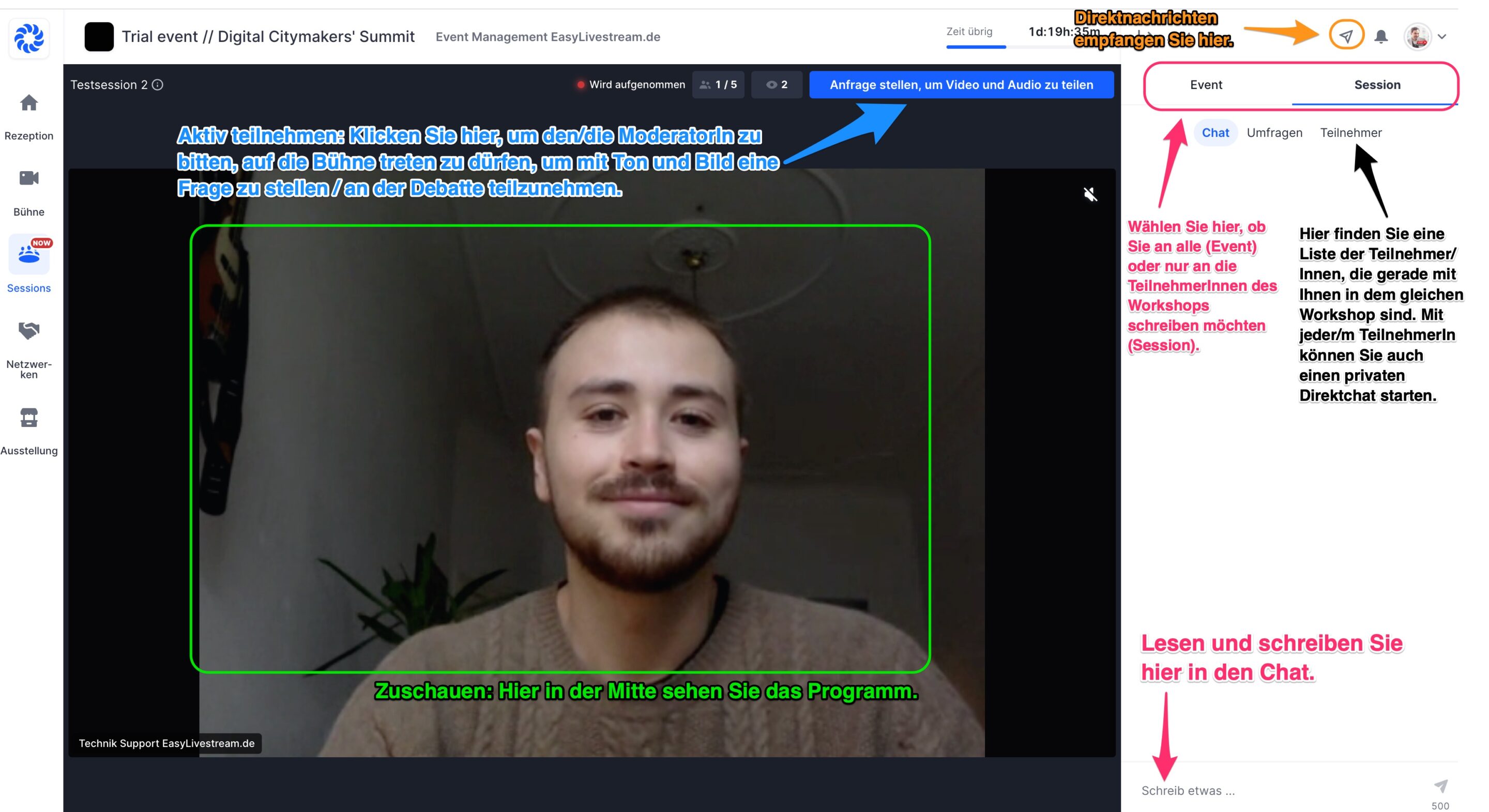Open the user profile avatar menu
The width and height of the screenshot is (1489, 812).
[1417, 36]
